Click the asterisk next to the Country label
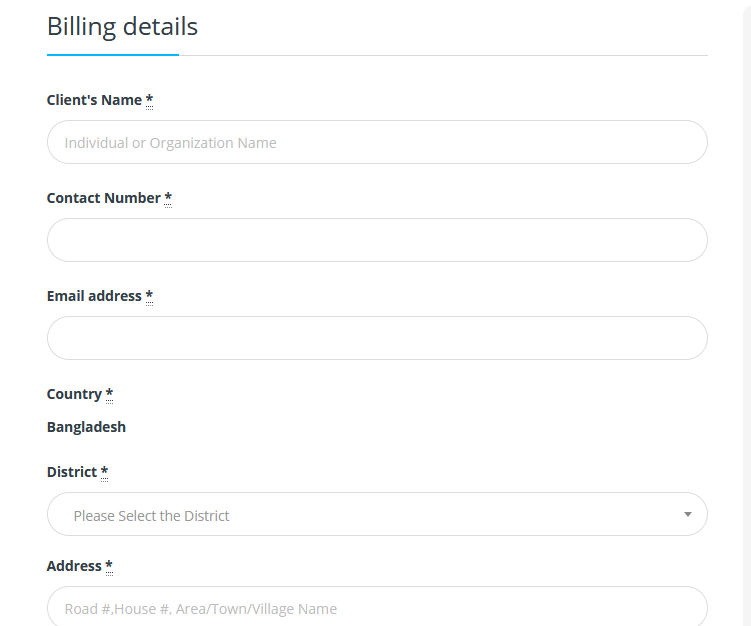 coord(109,394)
